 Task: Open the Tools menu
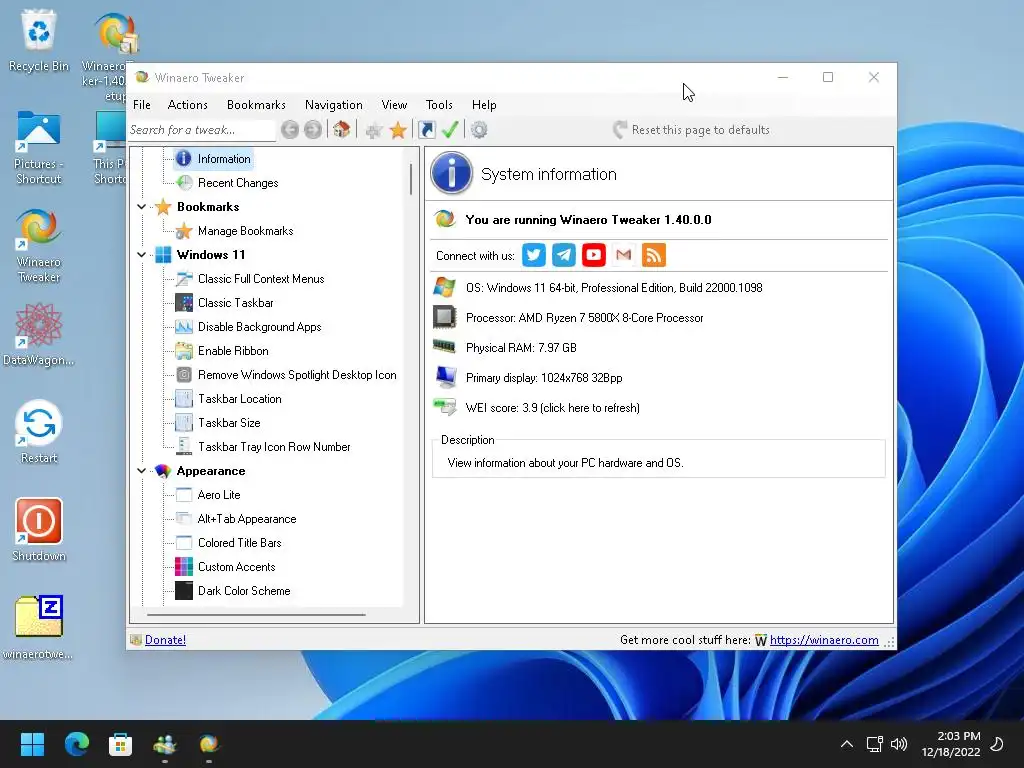point(439,104)
